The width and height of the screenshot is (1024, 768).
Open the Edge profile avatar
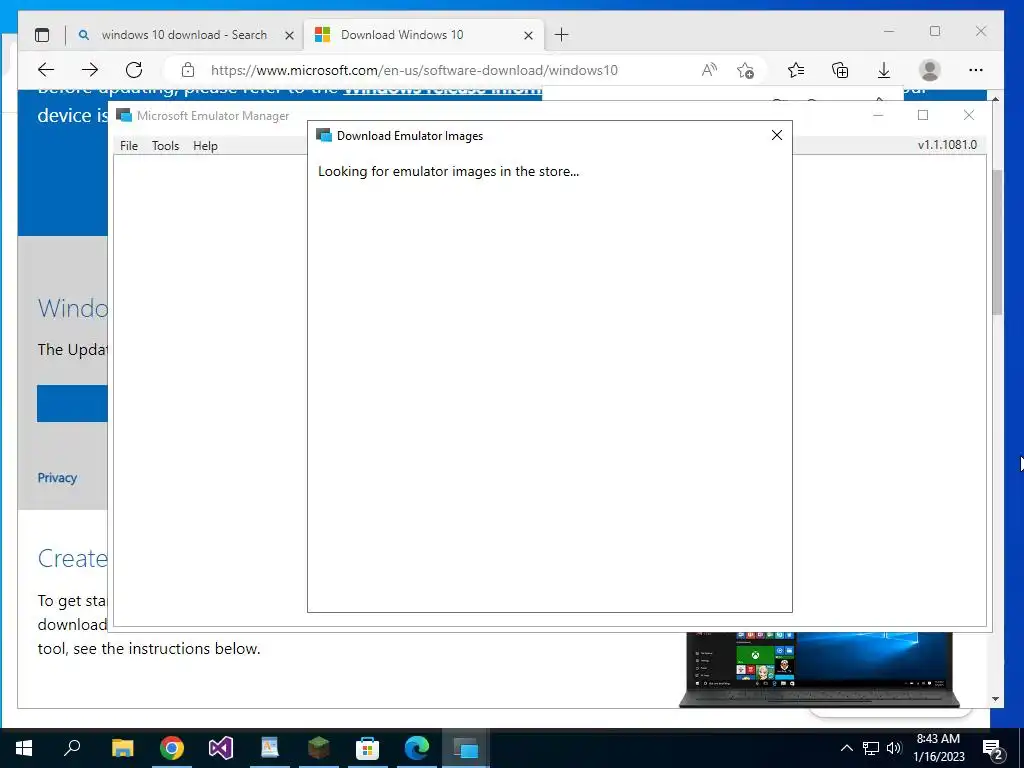[929, 70]
